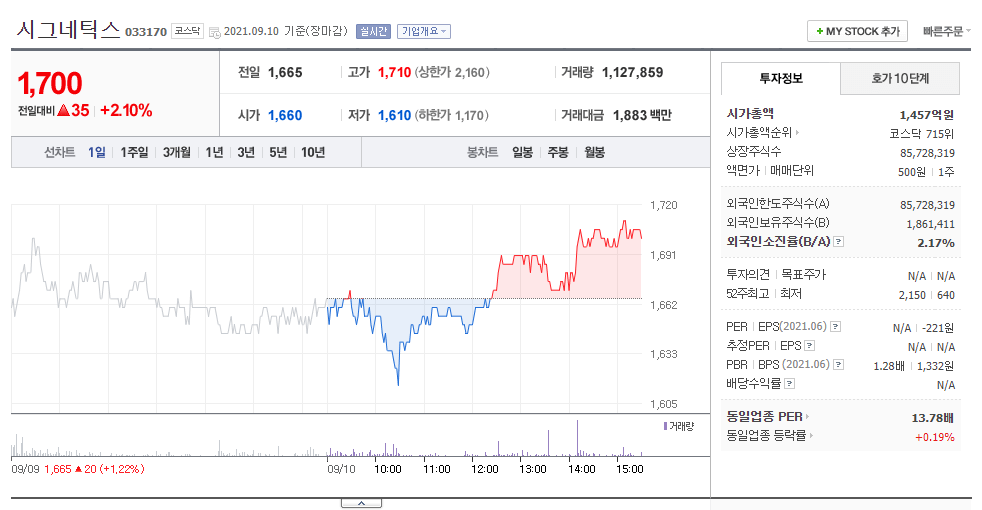Viewport: 982px width, 510px height.
Task: Click the 거래대금 value 1,883 백만
Action: point(642,115)
